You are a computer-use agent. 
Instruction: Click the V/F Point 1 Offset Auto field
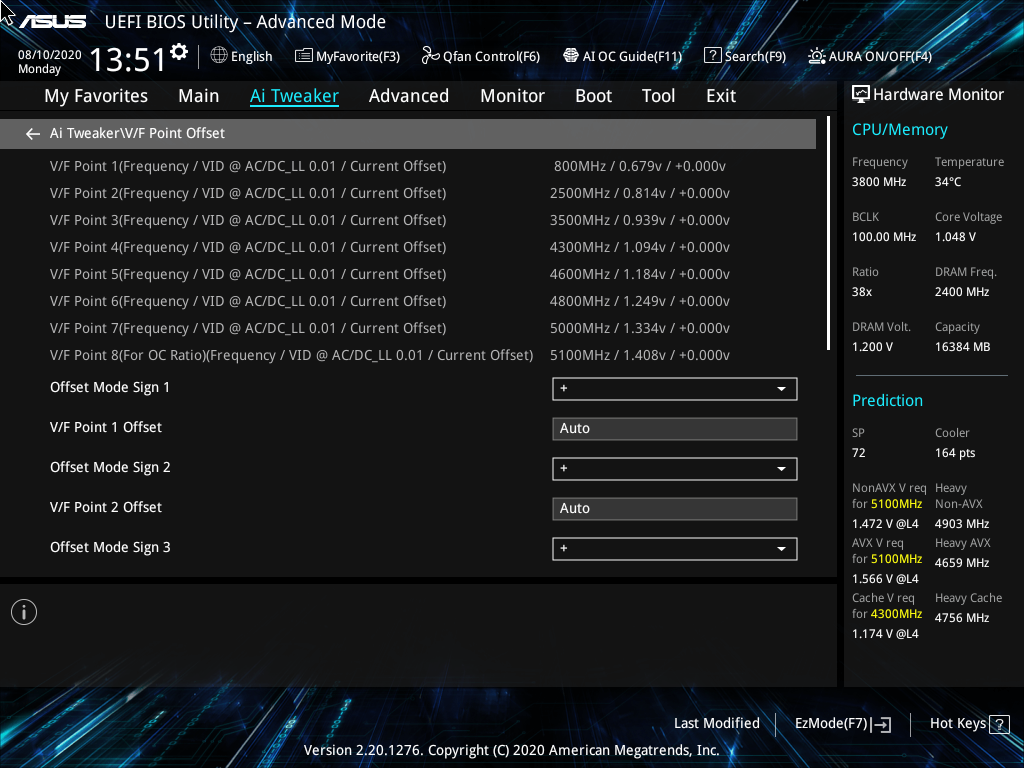[x=674, y=428]
